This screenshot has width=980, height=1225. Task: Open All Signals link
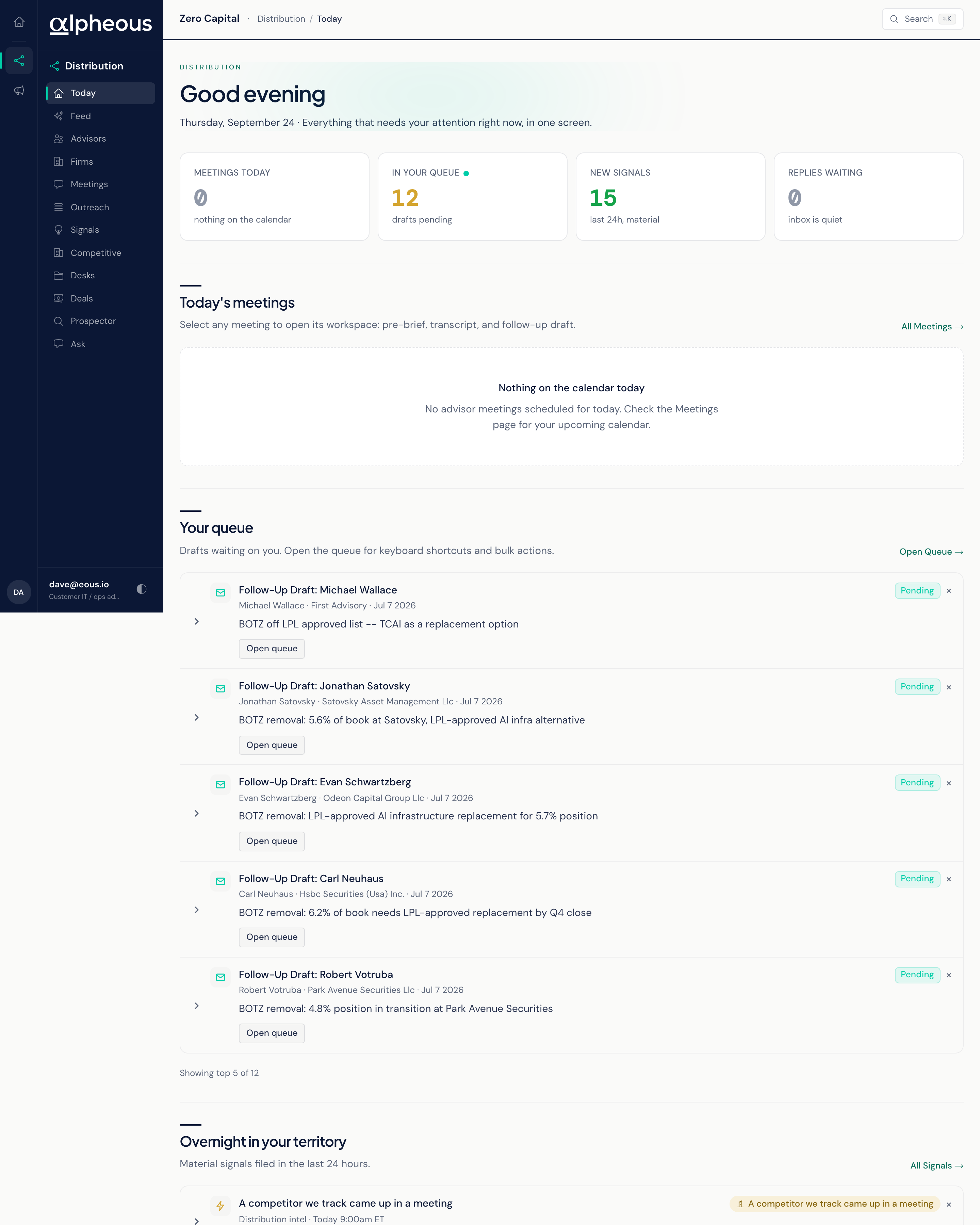pos(937,1165)
